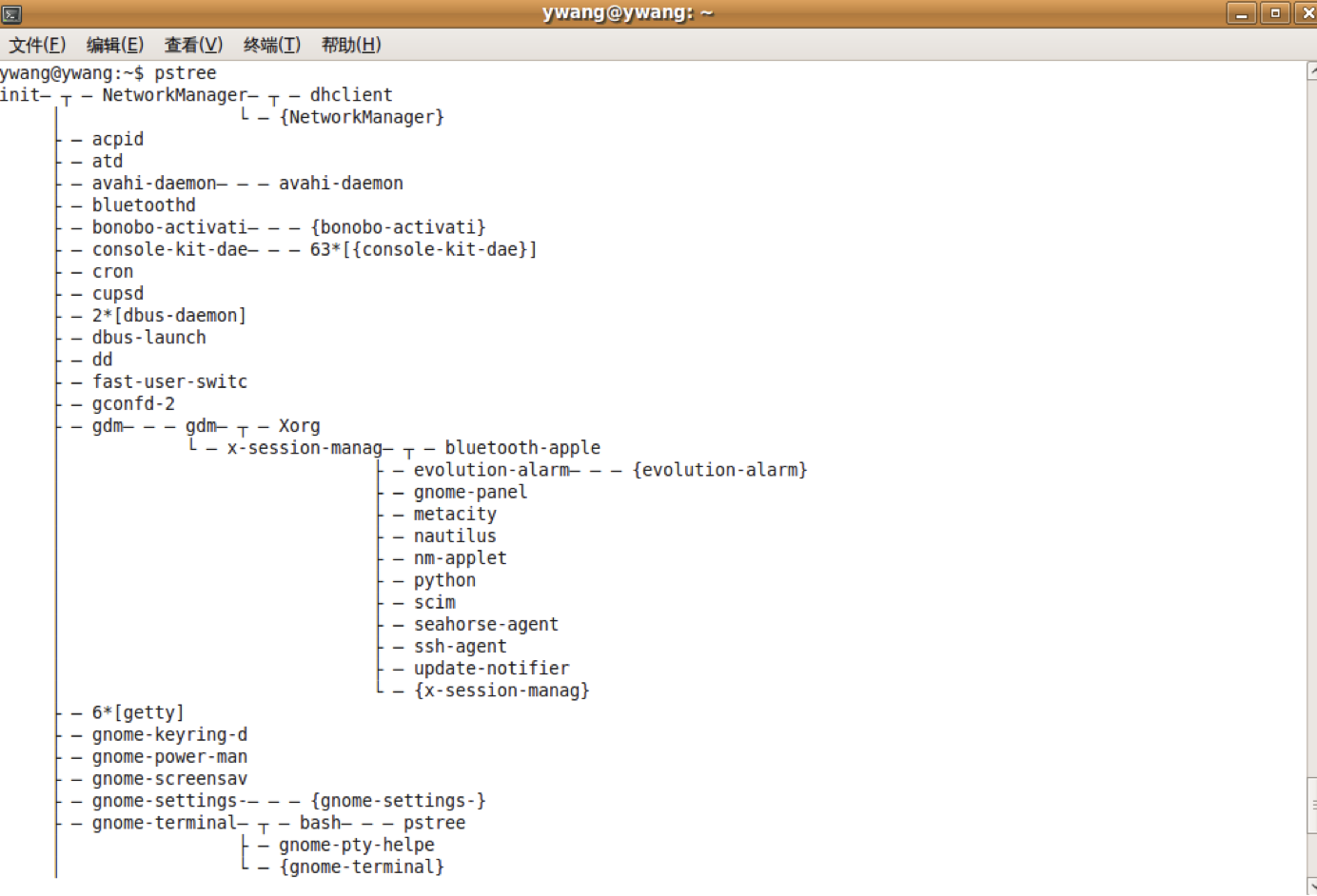Click the 'gnome-pty-helpe' process line
The width and height of the screenshot is (1317, 896).
click(x=357, y=845)
